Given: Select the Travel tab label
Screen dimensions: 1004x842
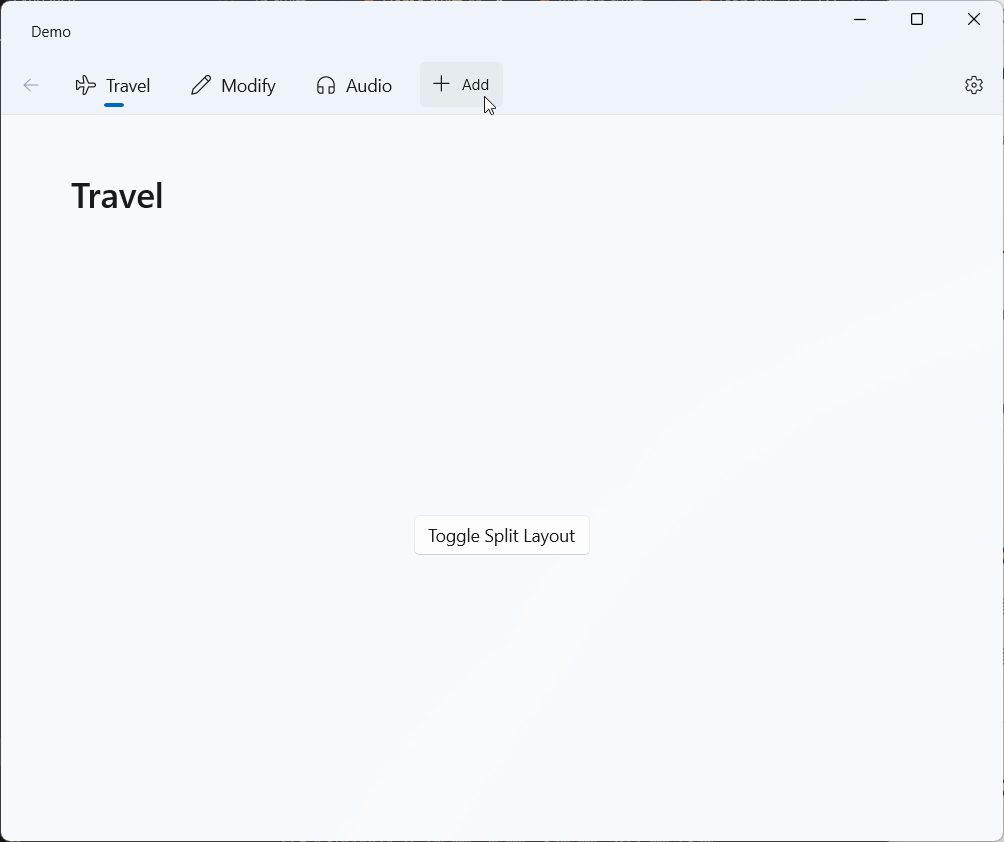Looking at the screenshot, I should tap(128, 86).
